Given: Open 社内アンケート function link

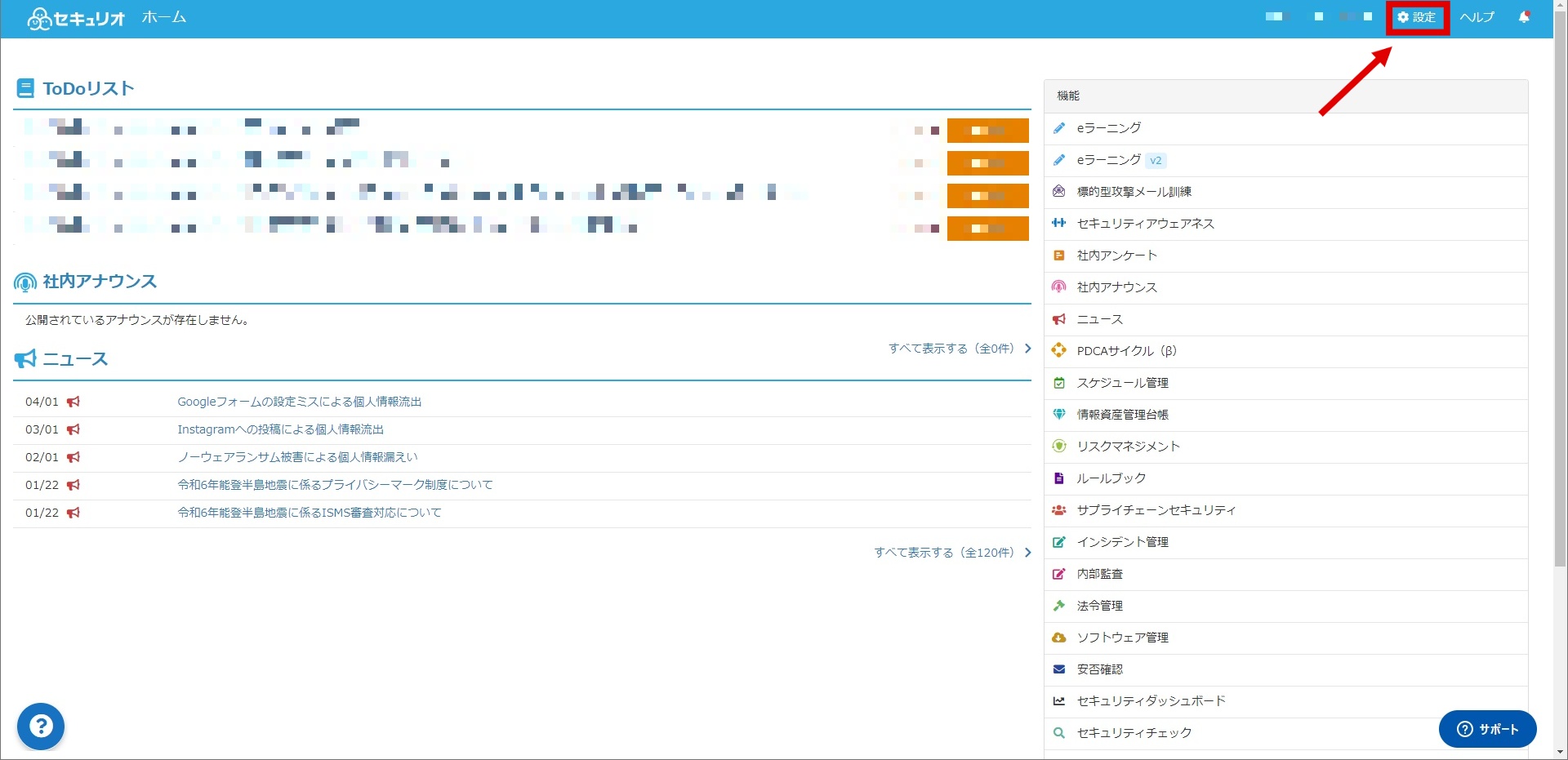Looking at the screenshot, I should pos(1117,256).
